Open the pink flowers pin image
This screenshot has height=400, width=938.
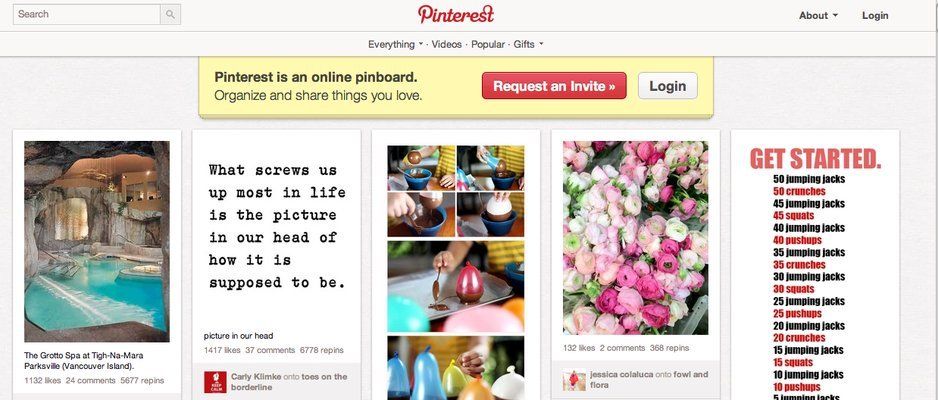[x=635, y=237]
